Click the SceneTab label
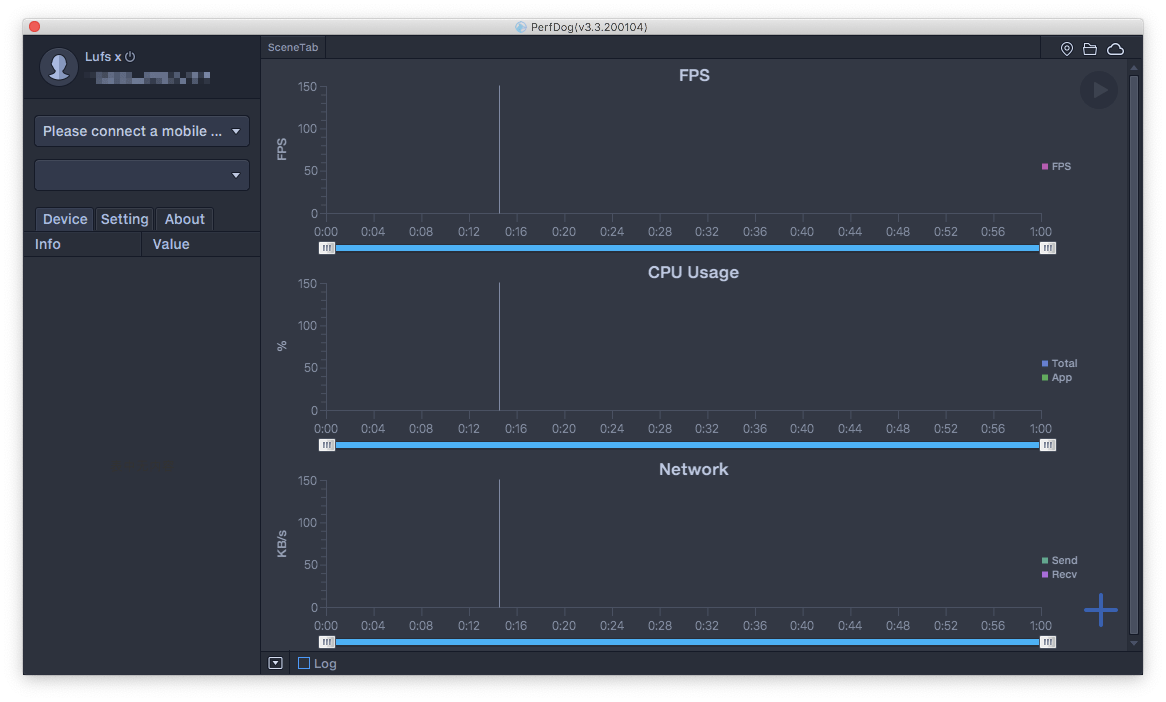This screenshot has height=702, width=1166. pyautogui.click(x=293, y=48)
